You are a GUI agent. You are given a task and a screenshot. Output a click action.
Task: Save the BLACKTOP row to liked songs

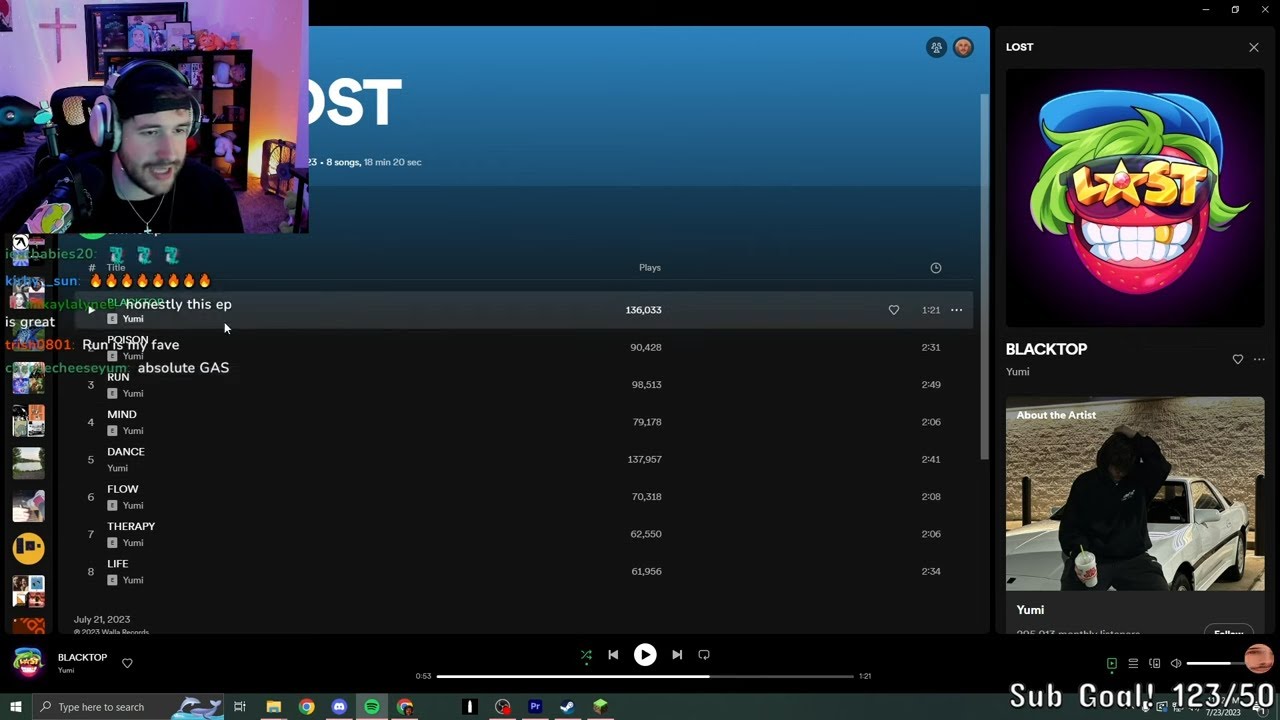pos(894,310)
